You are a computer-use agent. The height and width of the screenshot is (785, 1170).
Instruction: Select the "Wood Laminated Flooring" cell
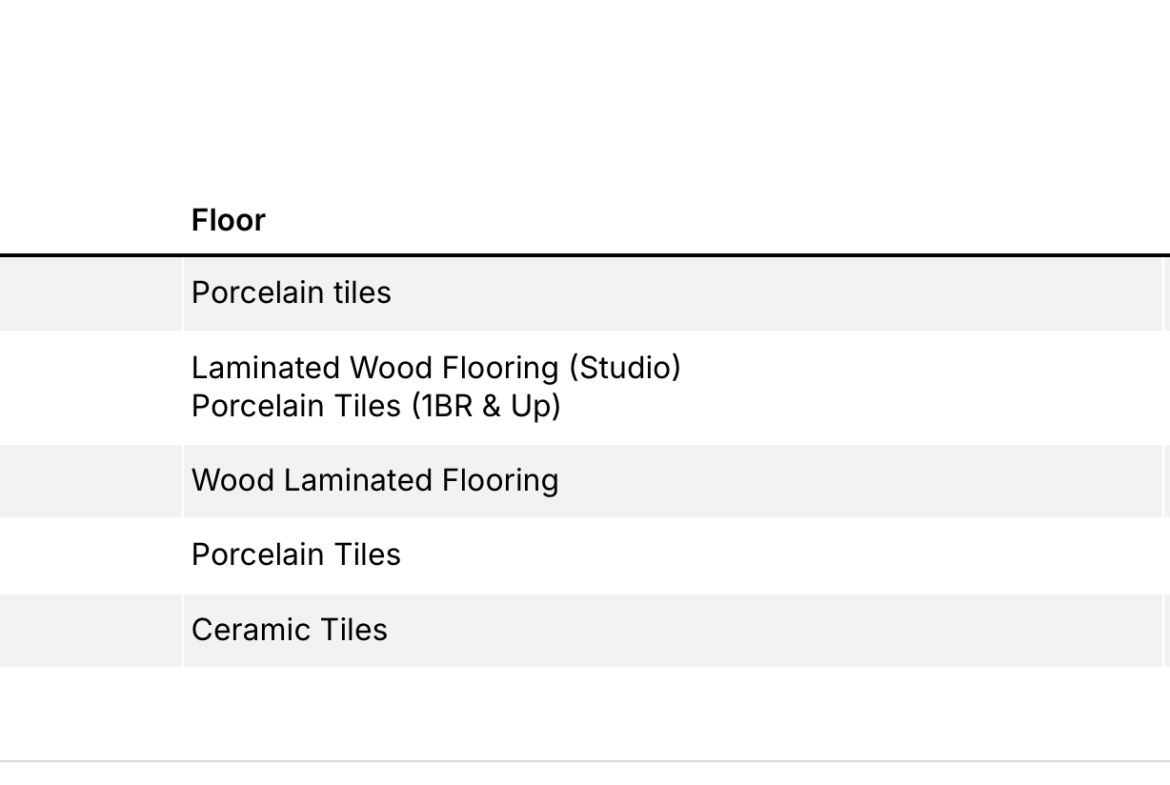(x=375, y=481)
